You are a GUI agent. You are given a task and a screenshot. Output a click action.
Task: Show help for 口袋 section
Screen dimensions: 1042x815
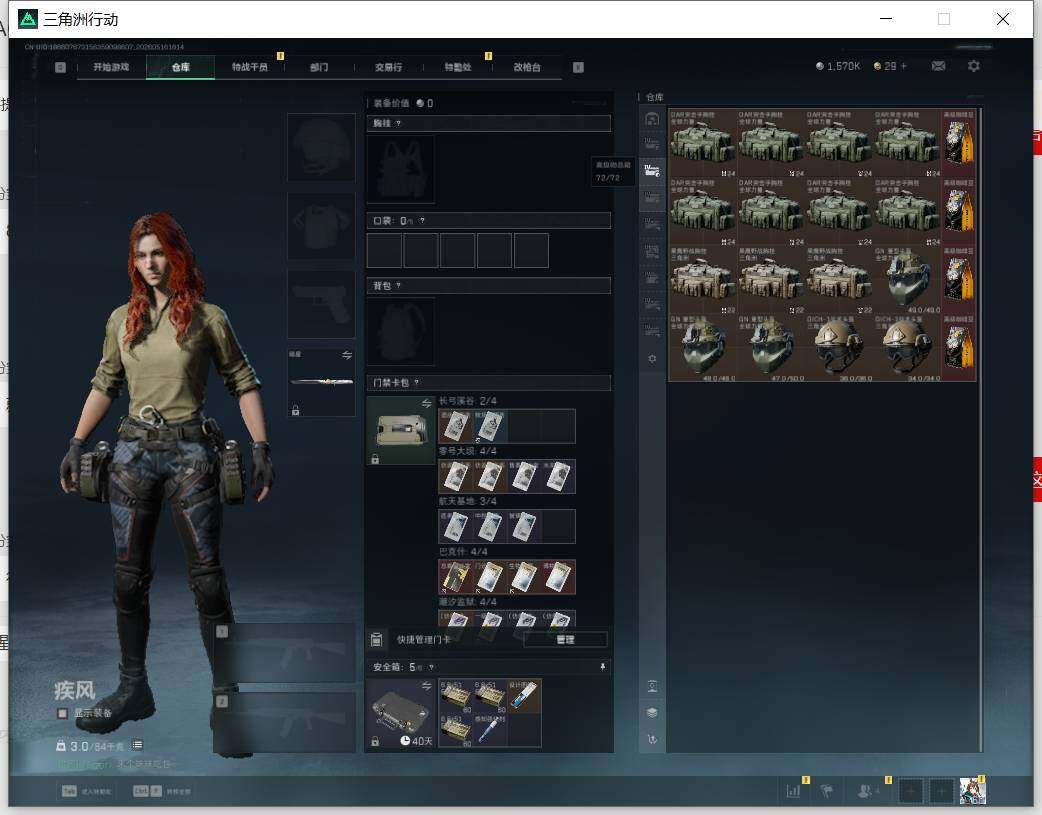point(422,221)
